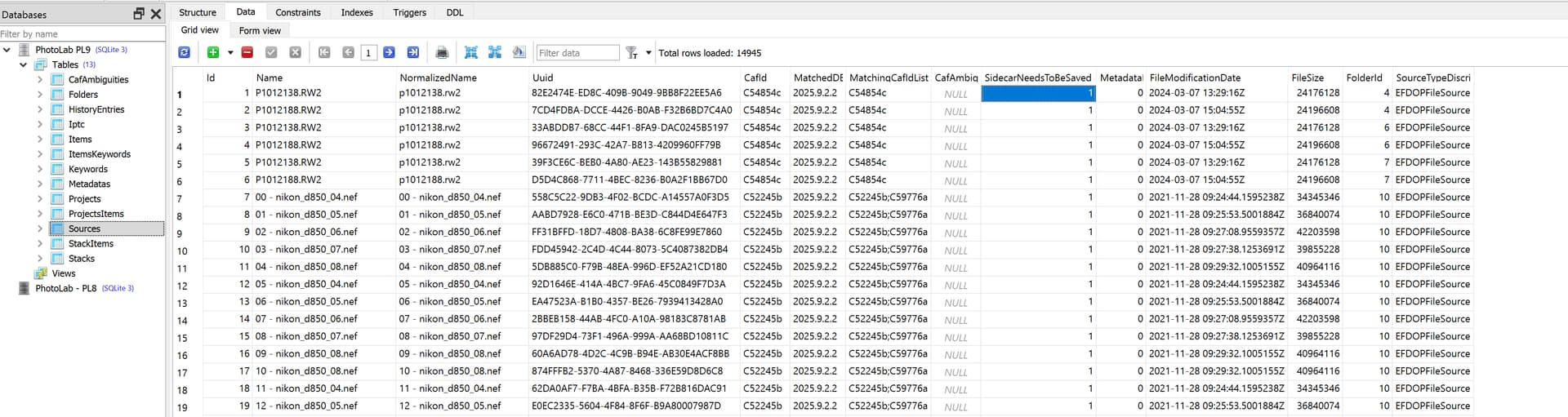
Task: Click the Filter data input field
Action: (577, 52)
